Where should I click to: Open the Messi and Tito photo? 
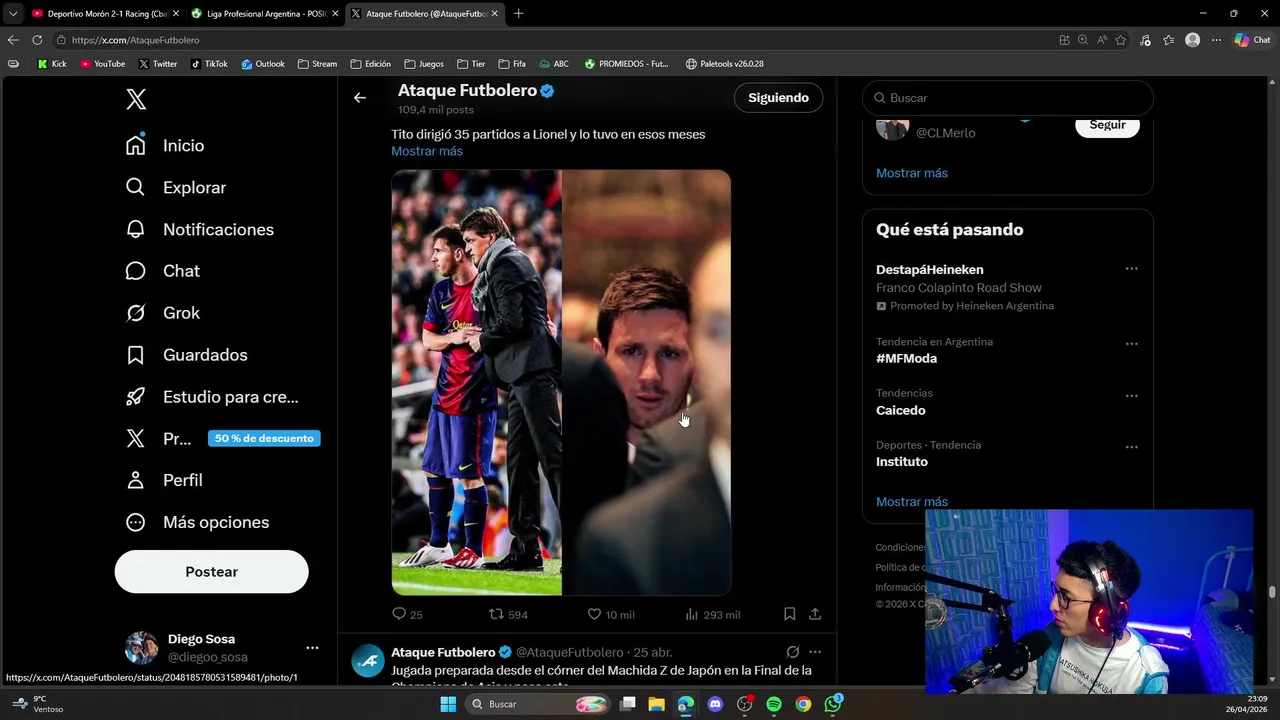[561, 382]
